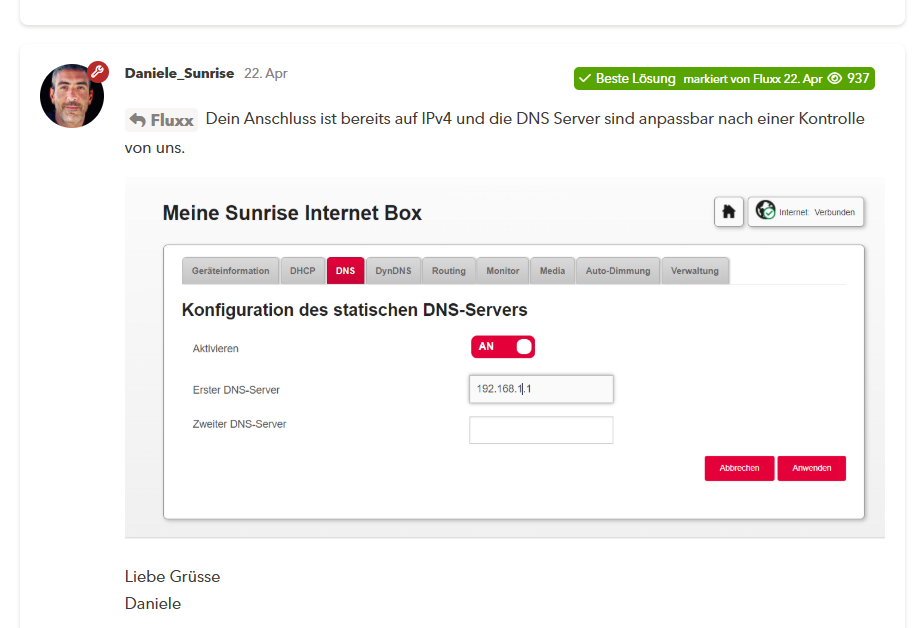
Task: Click the home icon button
Action: coord(729,212)
